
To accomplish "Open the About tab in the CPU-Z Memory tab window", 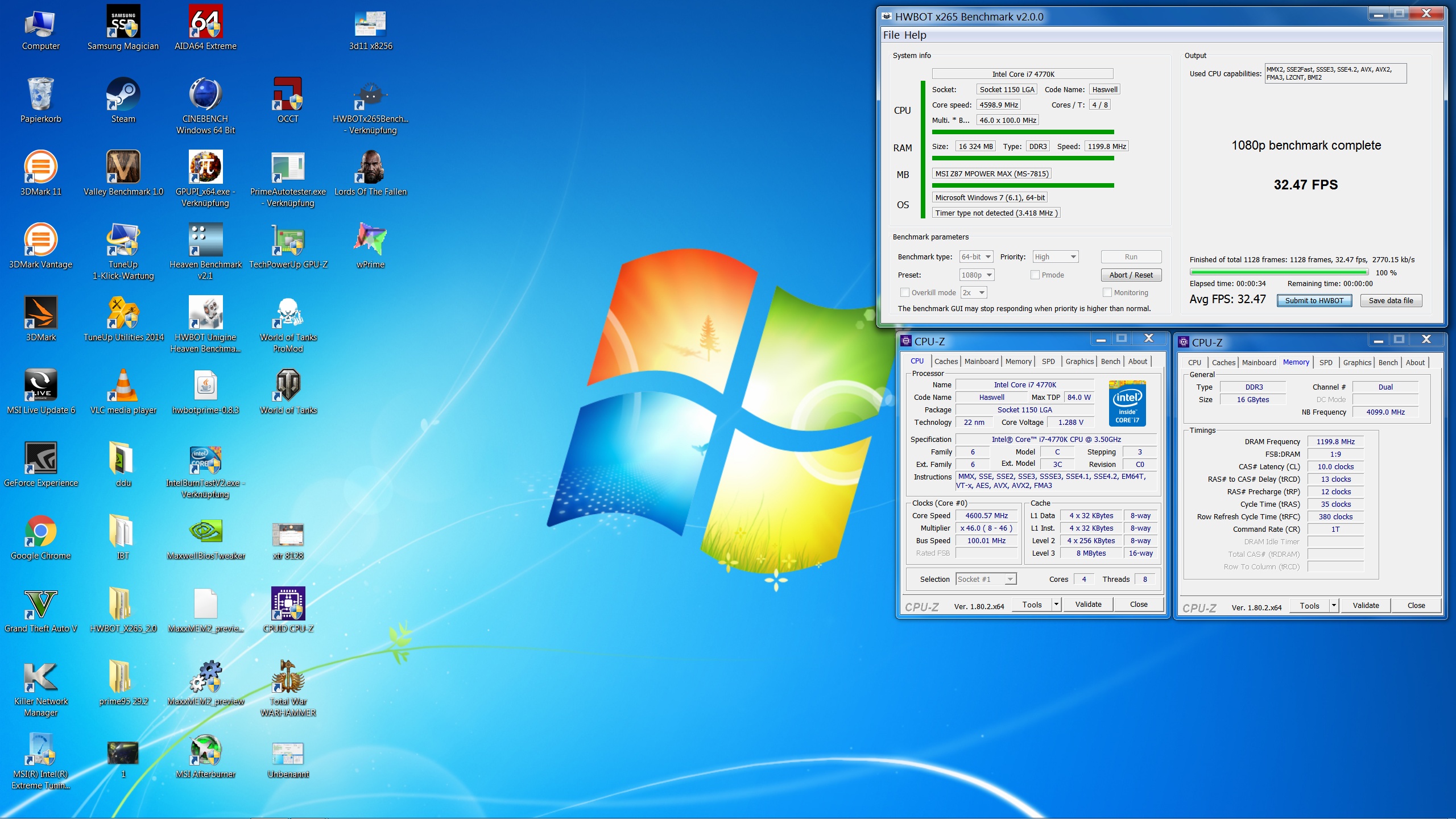I will (x=1415, y=362).
